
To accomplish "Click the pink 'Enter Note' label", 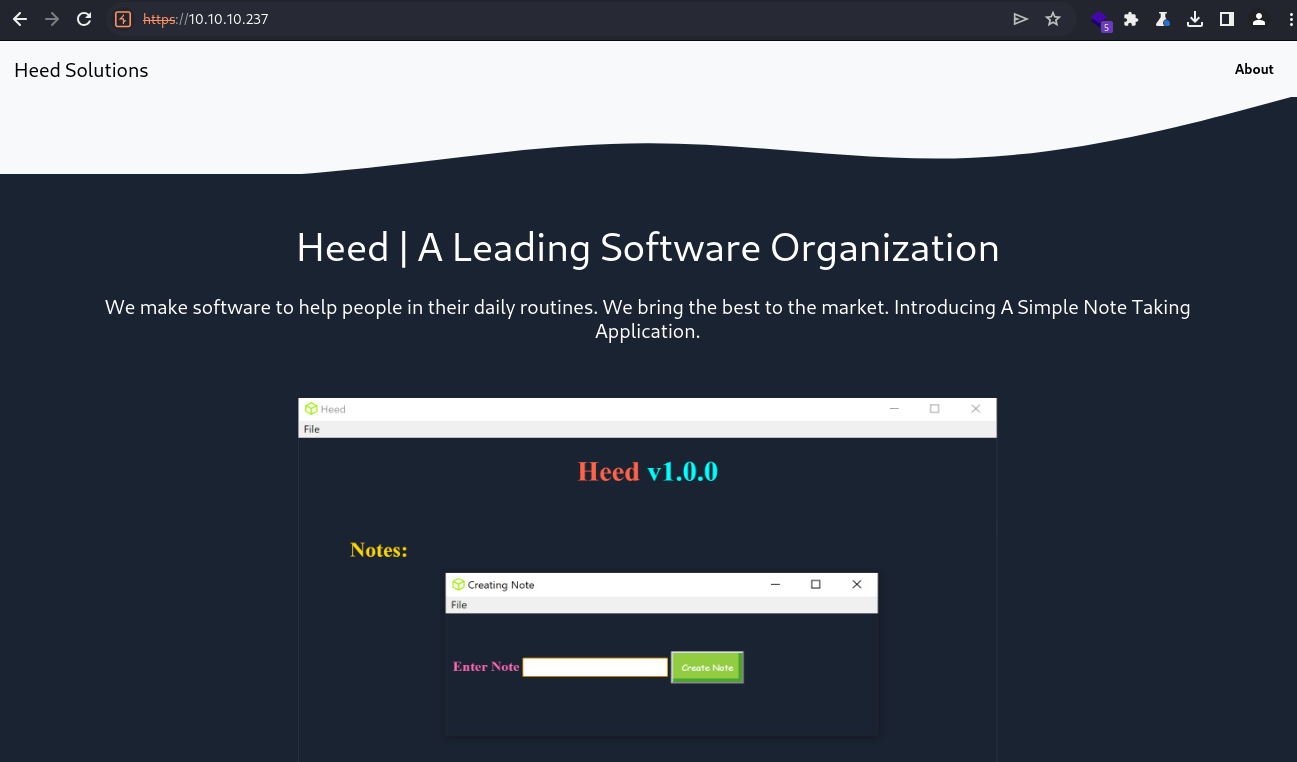I will coord(486,667).
